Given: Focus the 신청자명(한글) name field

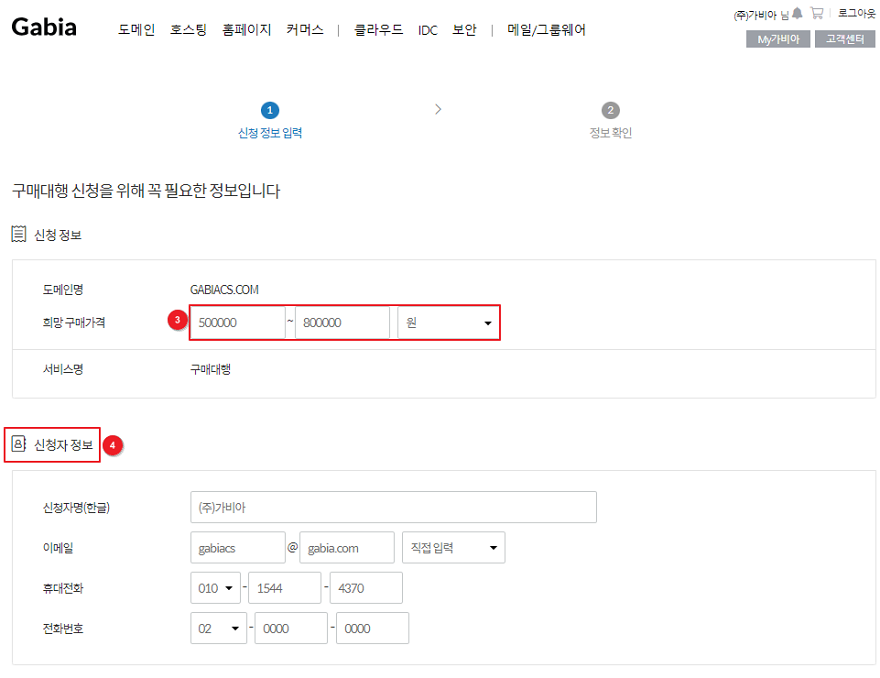Looking at the screenshot, I should 393,507.
